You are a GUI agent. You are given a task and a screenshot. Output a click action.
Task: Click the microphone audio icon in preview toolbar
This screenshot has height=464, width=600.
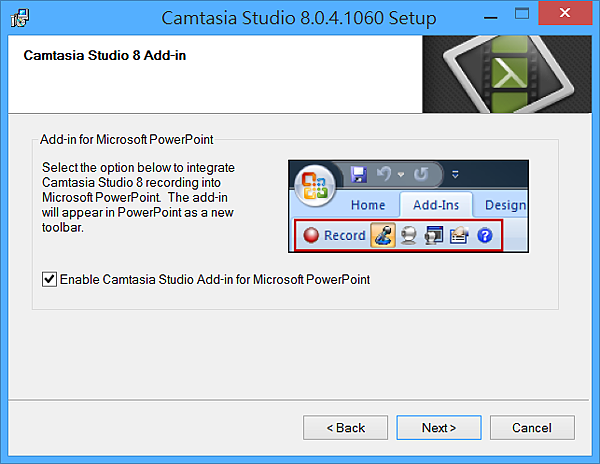[x=383, y=235]
